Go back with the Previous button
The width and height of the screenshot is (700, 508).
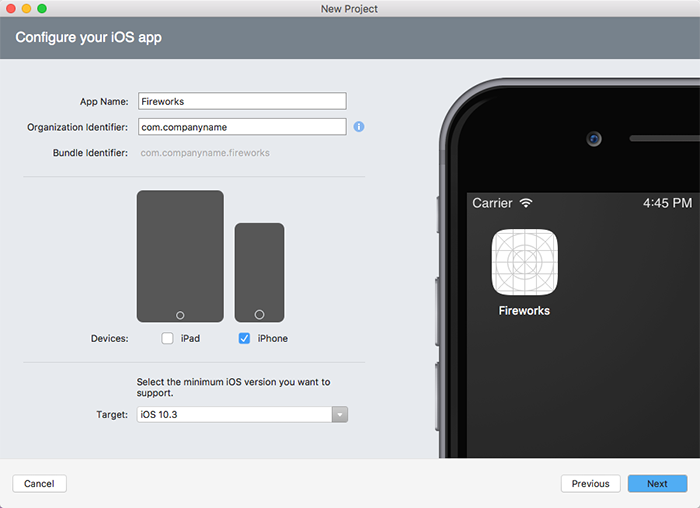pyautogui.click(x=590, y=484)
